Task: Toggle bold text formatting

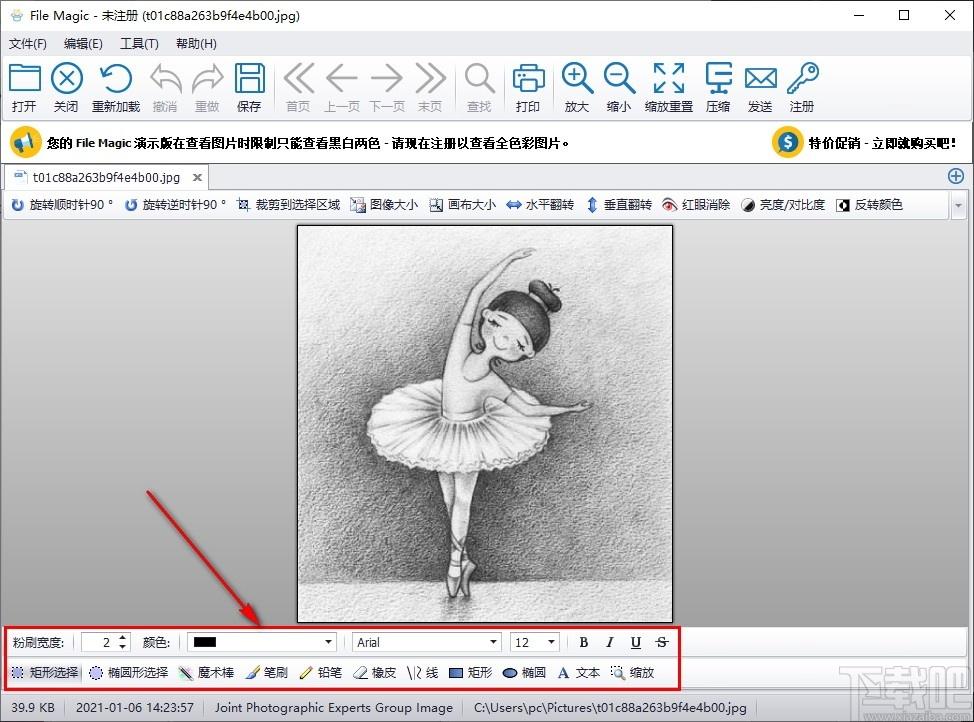Action: (584, 642)
